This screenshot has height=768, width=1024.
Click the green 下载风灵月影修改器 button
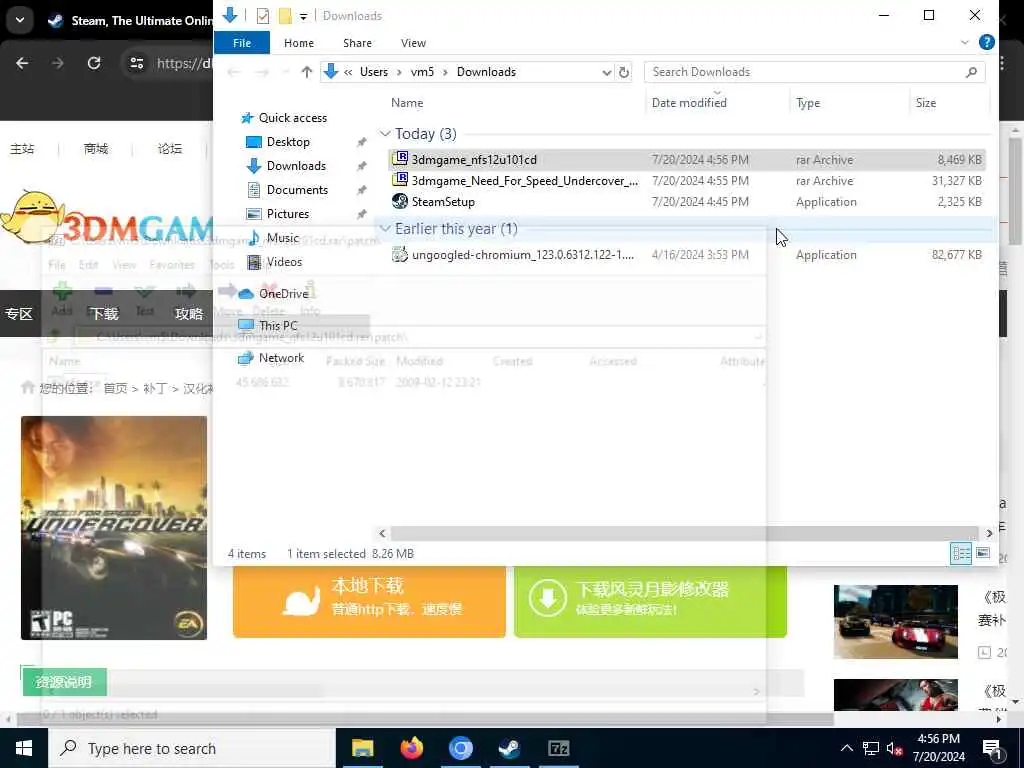point(650,600)
